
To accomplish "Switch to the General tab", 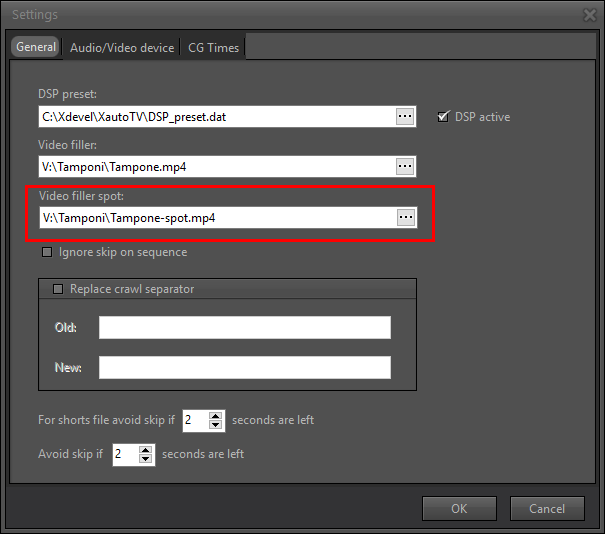I will pos(35,47).
